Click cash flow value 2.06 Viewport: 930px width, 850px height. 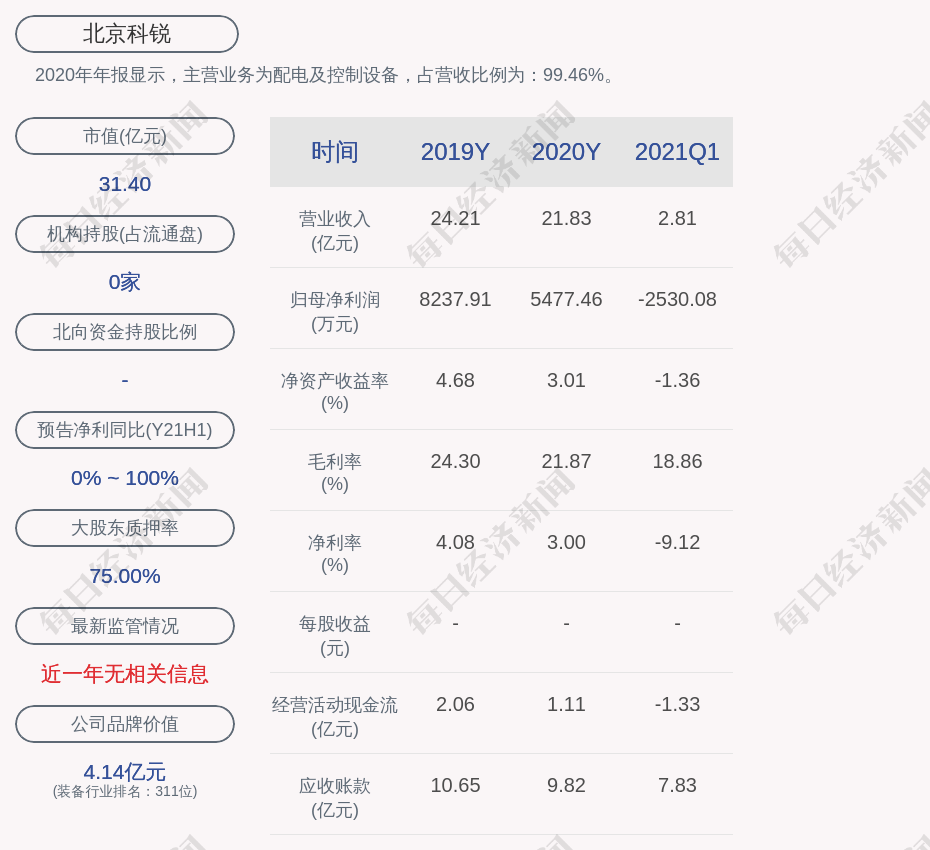tap(455, 704)
